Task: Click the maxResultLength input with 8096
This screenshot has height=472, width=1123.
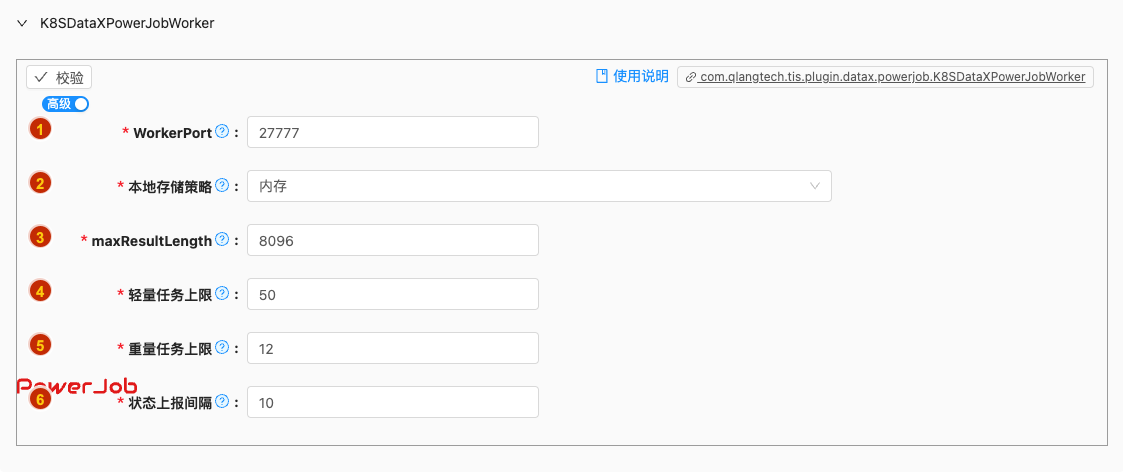Action: click(x=392, y=240)
